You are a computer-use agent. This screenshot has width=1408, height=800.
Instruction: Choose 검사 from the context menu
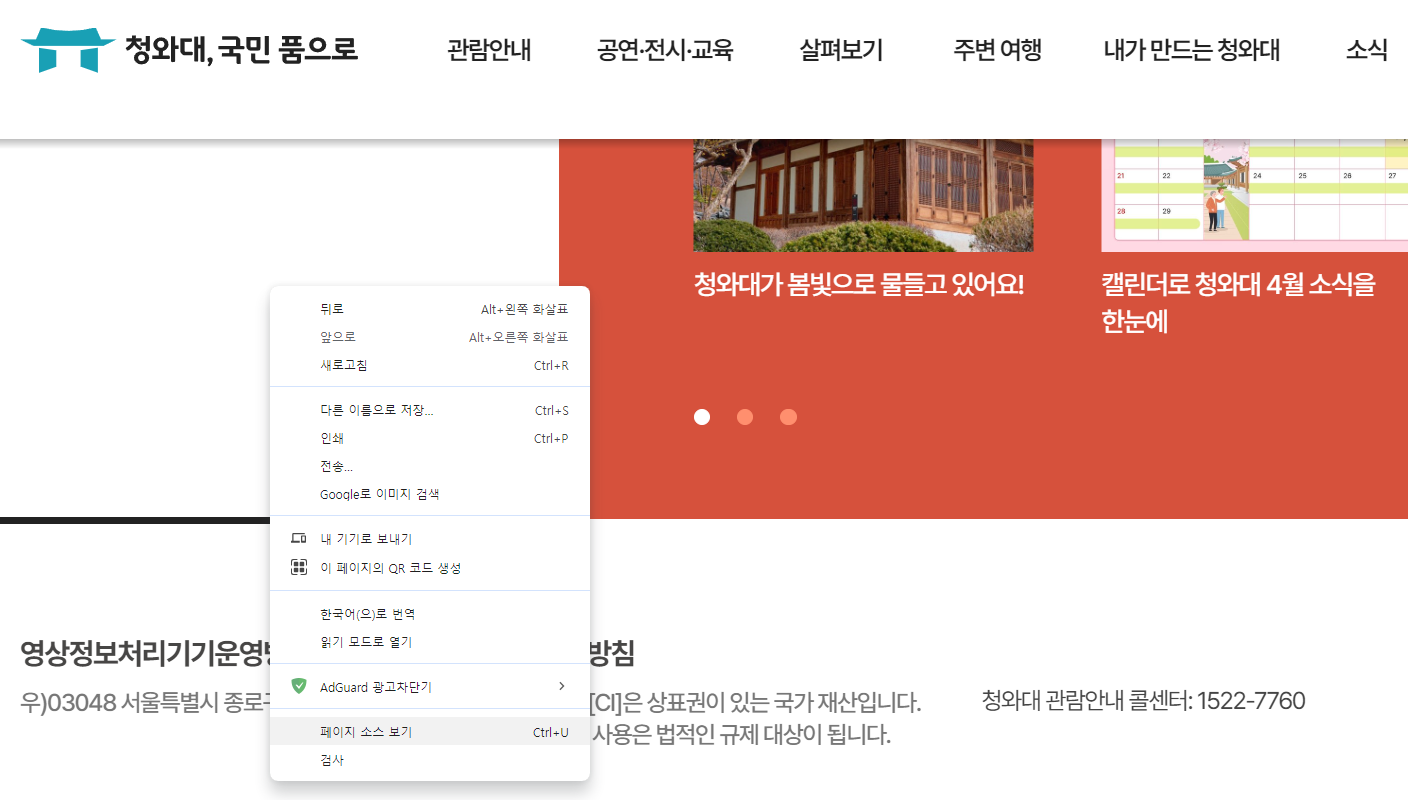pyautogui.click(x=430, y=760)
